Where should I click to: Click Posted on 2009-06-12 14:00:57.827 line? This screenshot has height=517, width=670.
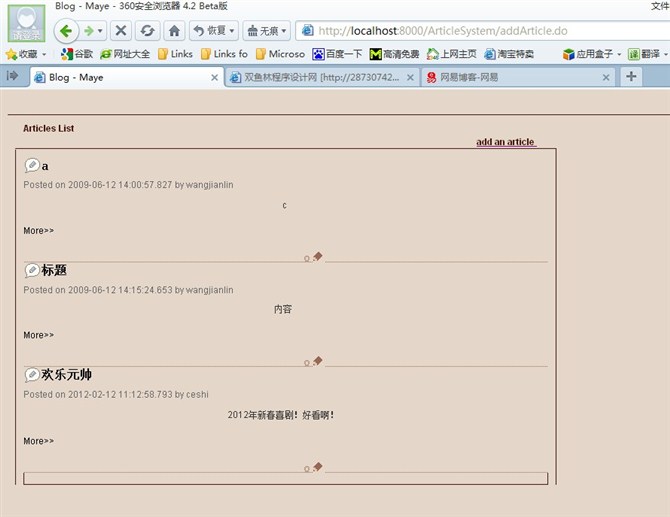coord(128,185)
